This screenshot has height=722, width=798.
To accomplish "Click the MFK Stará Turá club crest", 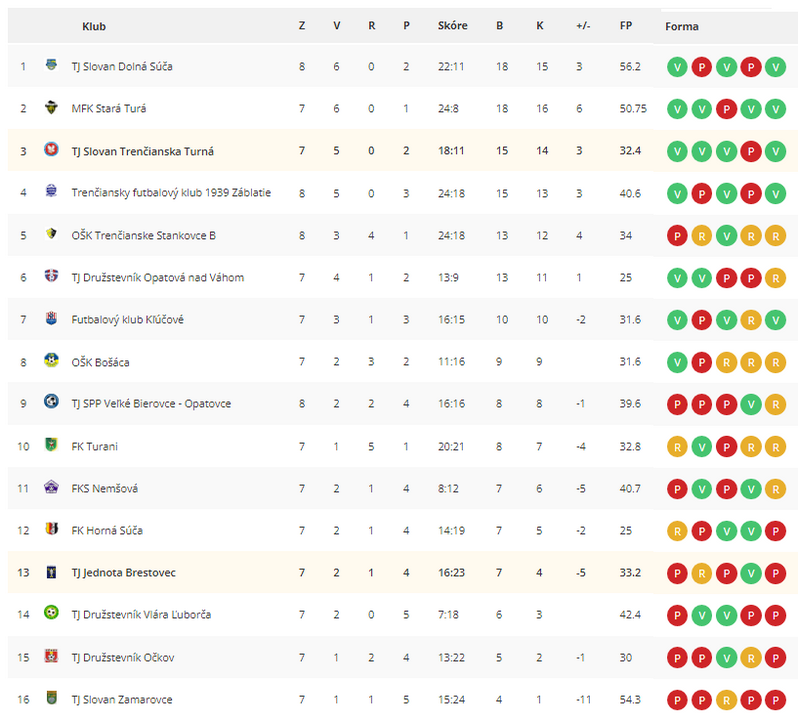I will coord(51,107).
